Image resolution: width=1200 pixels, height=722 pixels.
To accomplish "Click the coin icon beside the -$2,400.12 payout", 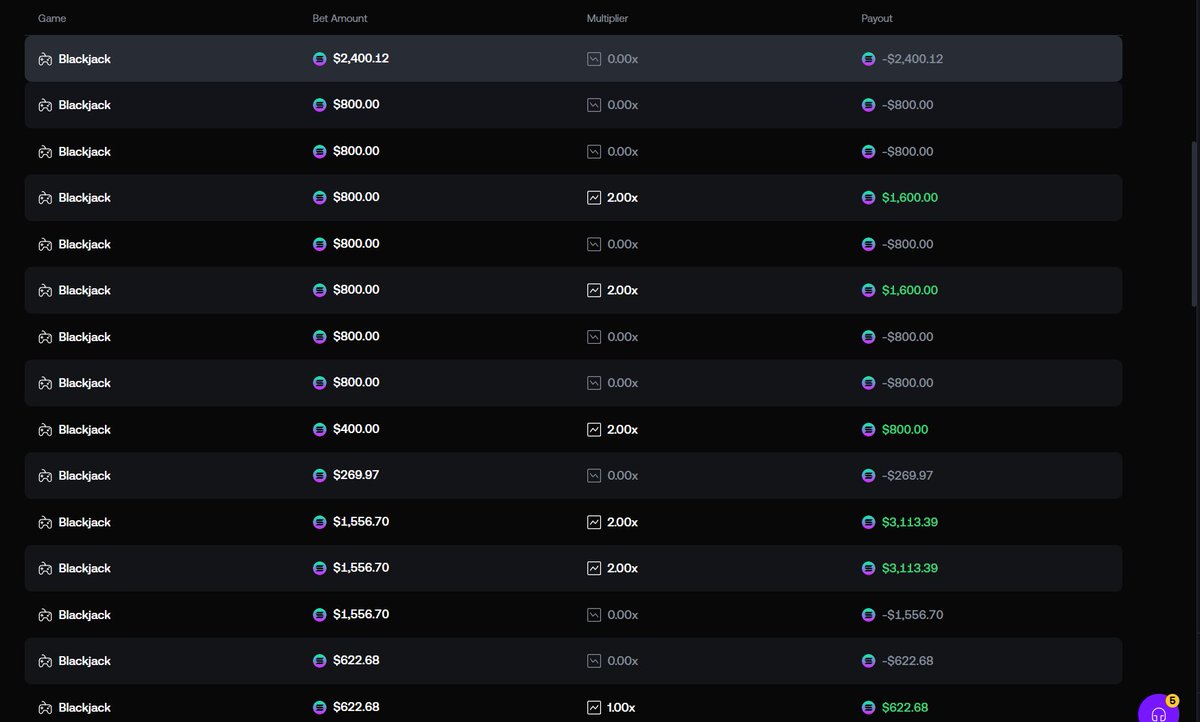I will point(868,59).
